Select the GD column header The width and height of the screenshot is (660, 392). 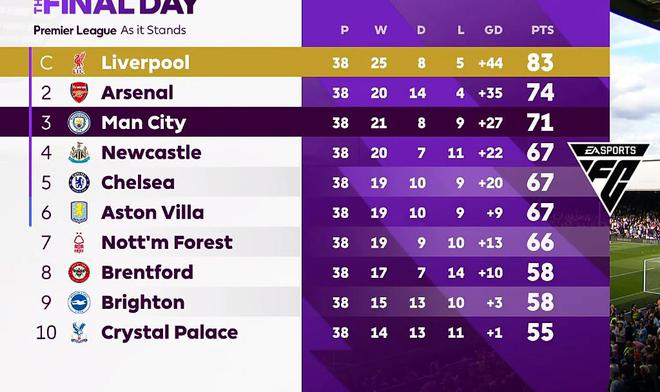[493, 30]
